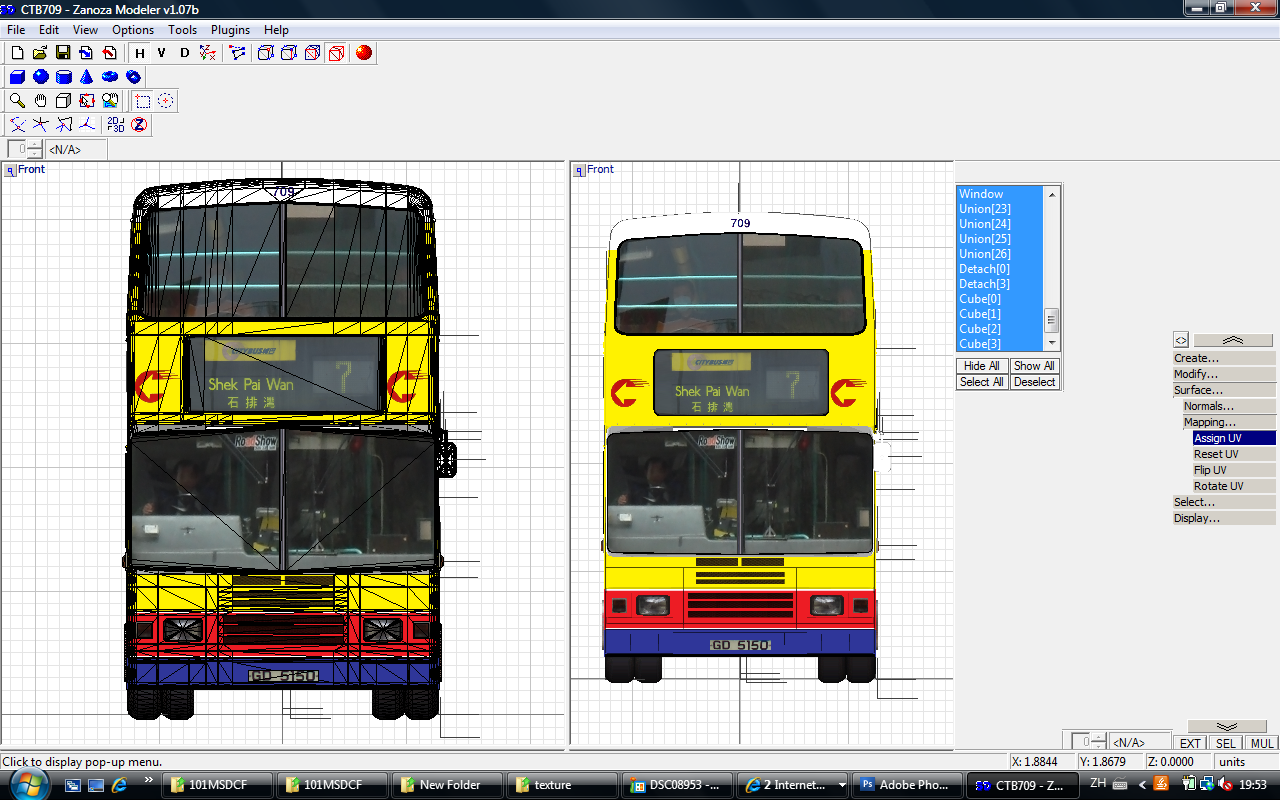Expand the Normals... submenu
Screen dimensions: 1280x800
click(x=1229, y=406)
